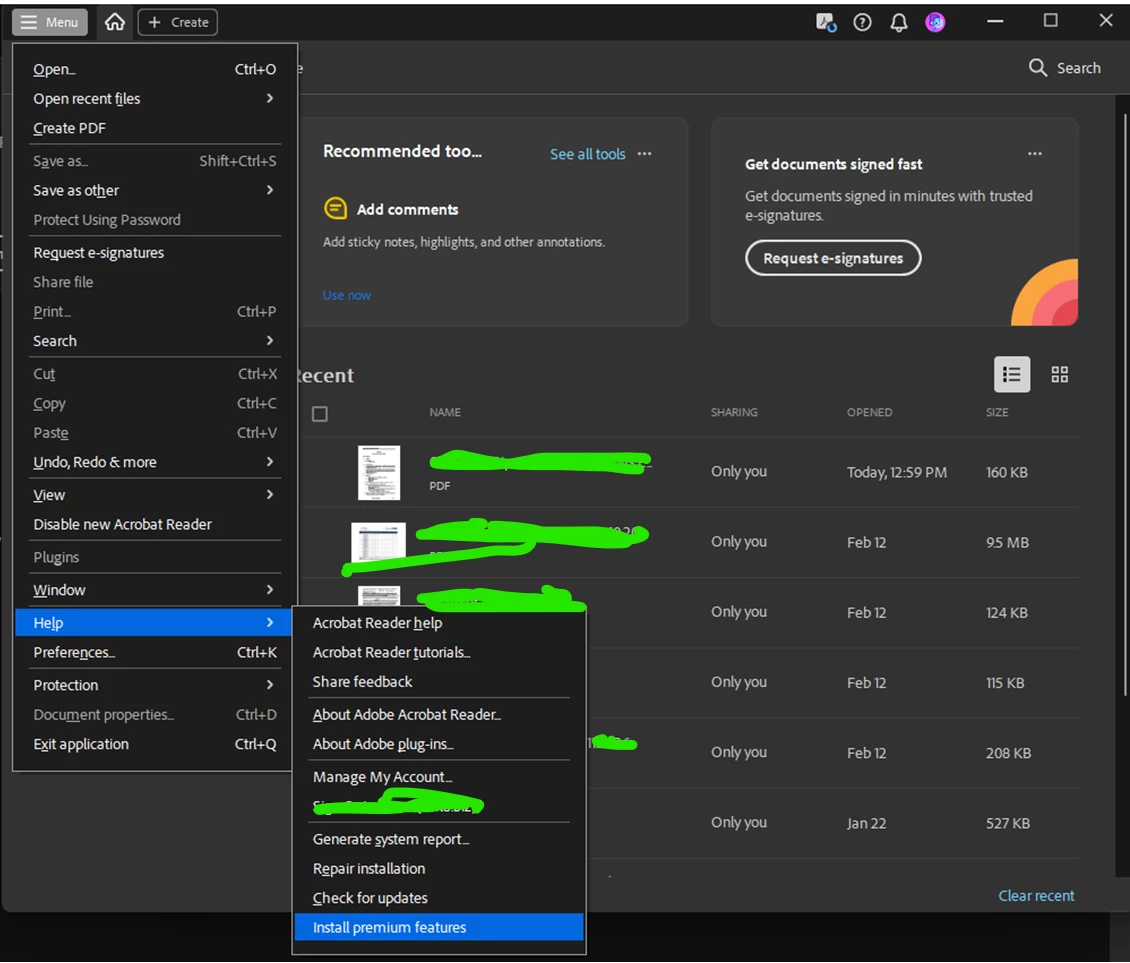The image size is (1130, 963).
Task: Open signed documents card ellipsis menu
Action: pyautogui.click(x=1035, y=154)
